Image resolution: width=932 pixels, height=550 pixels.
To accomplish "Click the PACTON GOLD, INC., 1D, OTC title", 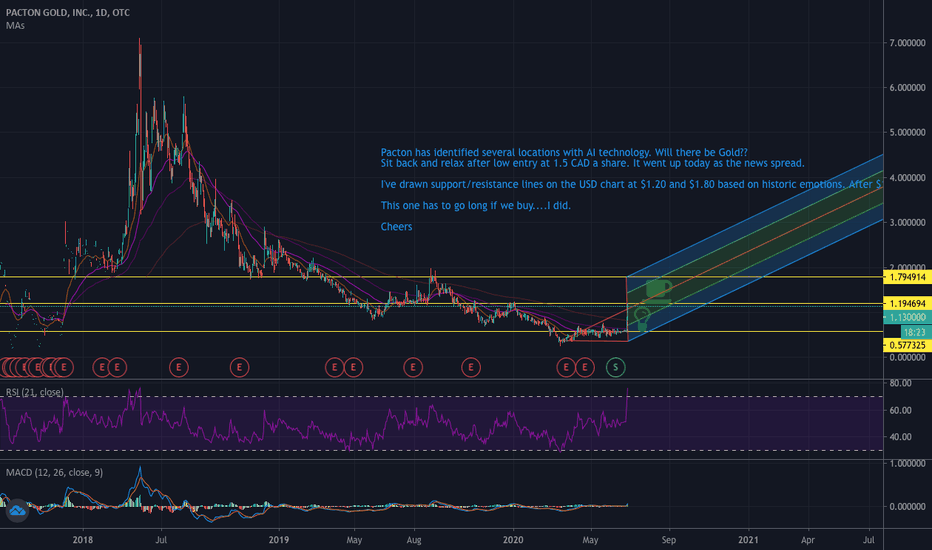I will [68, 12].
